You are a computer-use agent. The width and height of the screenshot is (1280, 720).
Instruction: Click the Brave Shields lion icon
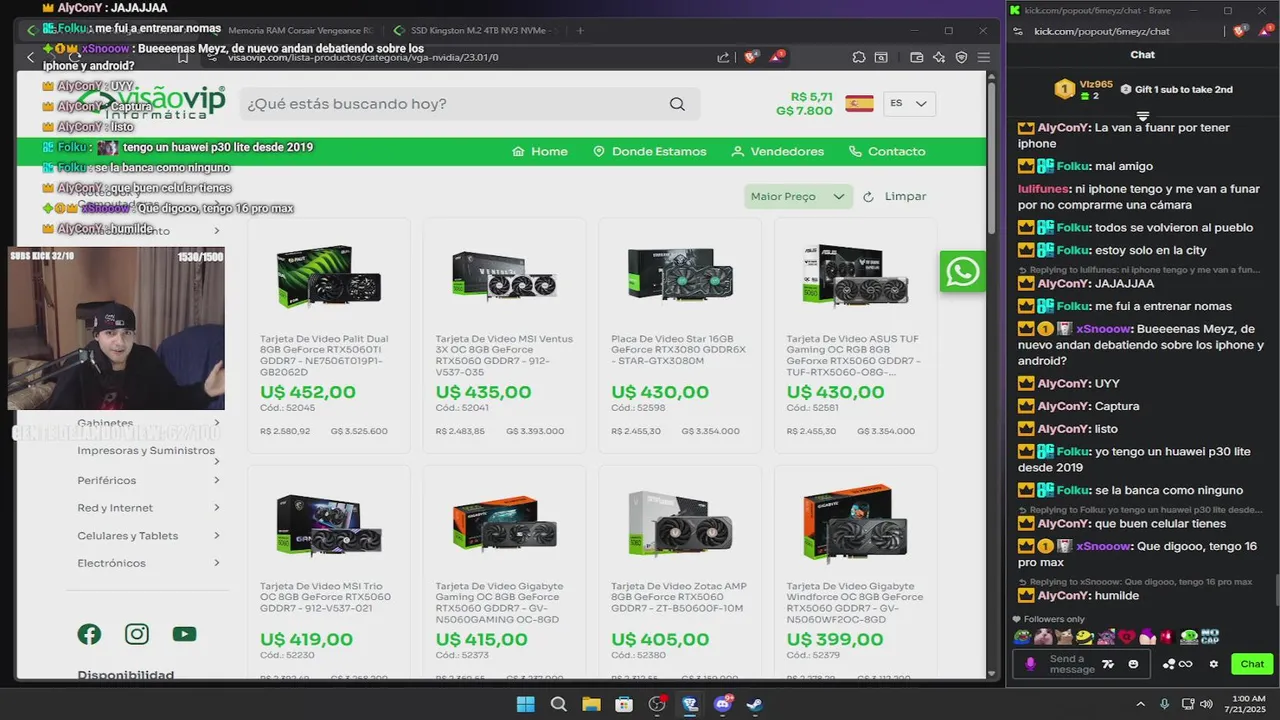tap(750, 57)
